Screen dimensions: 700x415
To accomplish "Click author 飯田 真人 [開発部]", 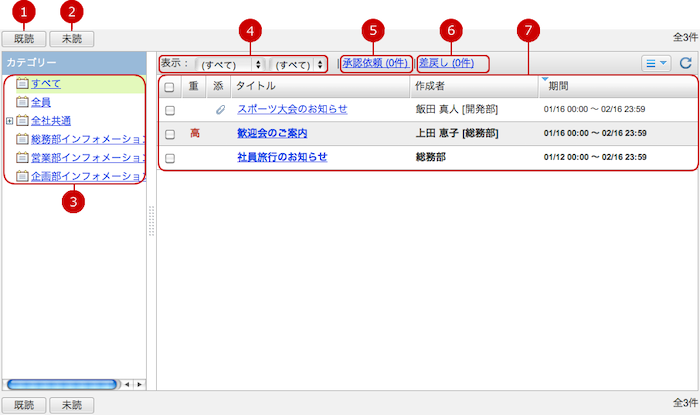I will tap(457, 109).
